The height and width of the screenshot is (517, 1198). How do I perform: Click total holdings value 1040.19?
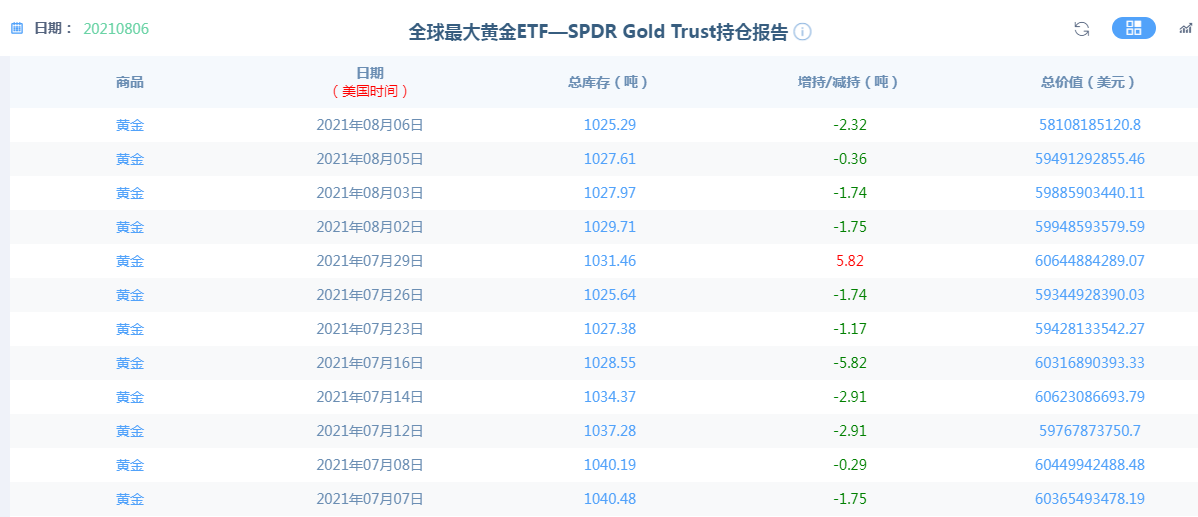[610, 465]
